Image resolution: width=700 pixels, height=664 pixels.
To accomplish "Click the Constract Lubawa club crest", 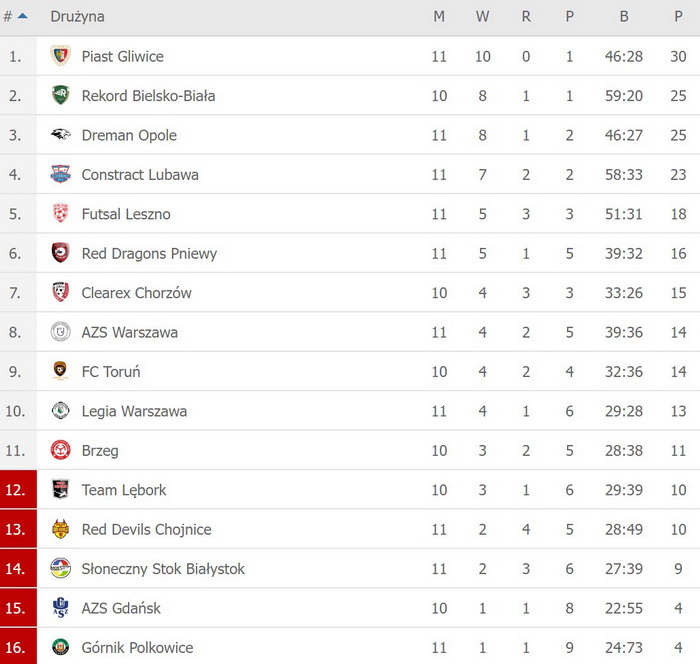I will pyautogui.click(x=60, y=174).
